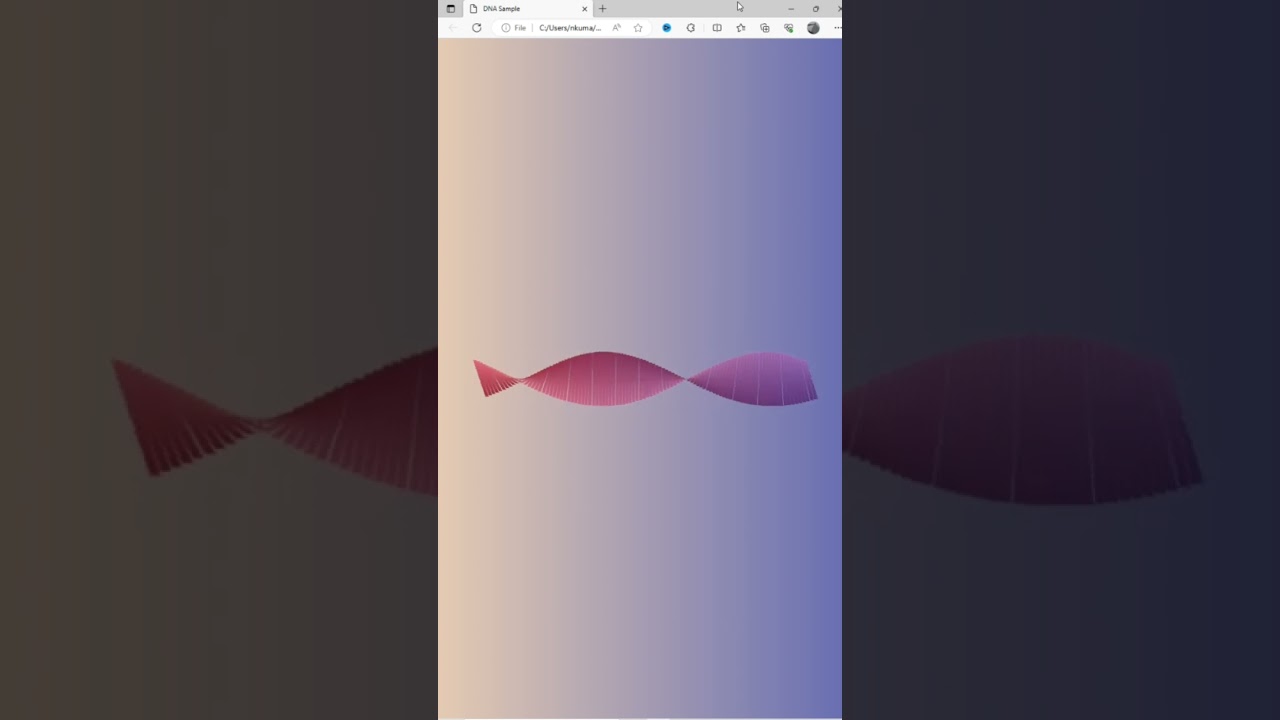This screenshot has width=1280, height=720.
Task: Click the address bar C:/Users/nkuma path
Action: click(570, 28)
